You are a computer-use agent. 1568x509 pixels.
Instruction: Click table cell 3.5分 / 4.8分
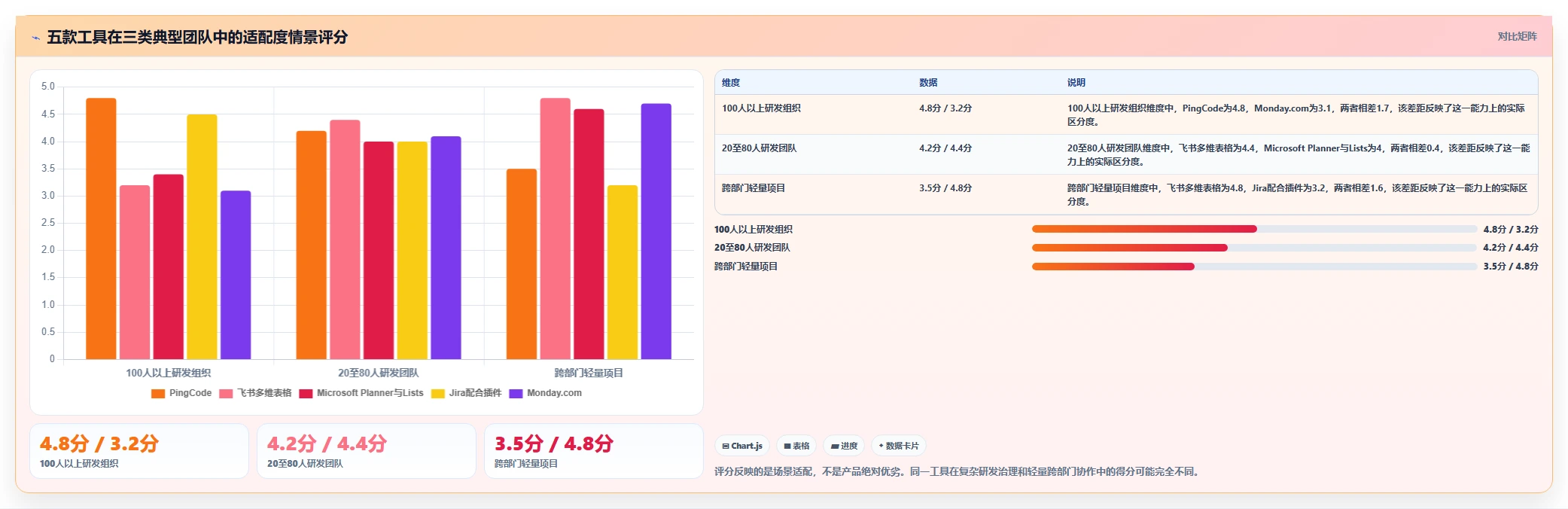point(945,188)
